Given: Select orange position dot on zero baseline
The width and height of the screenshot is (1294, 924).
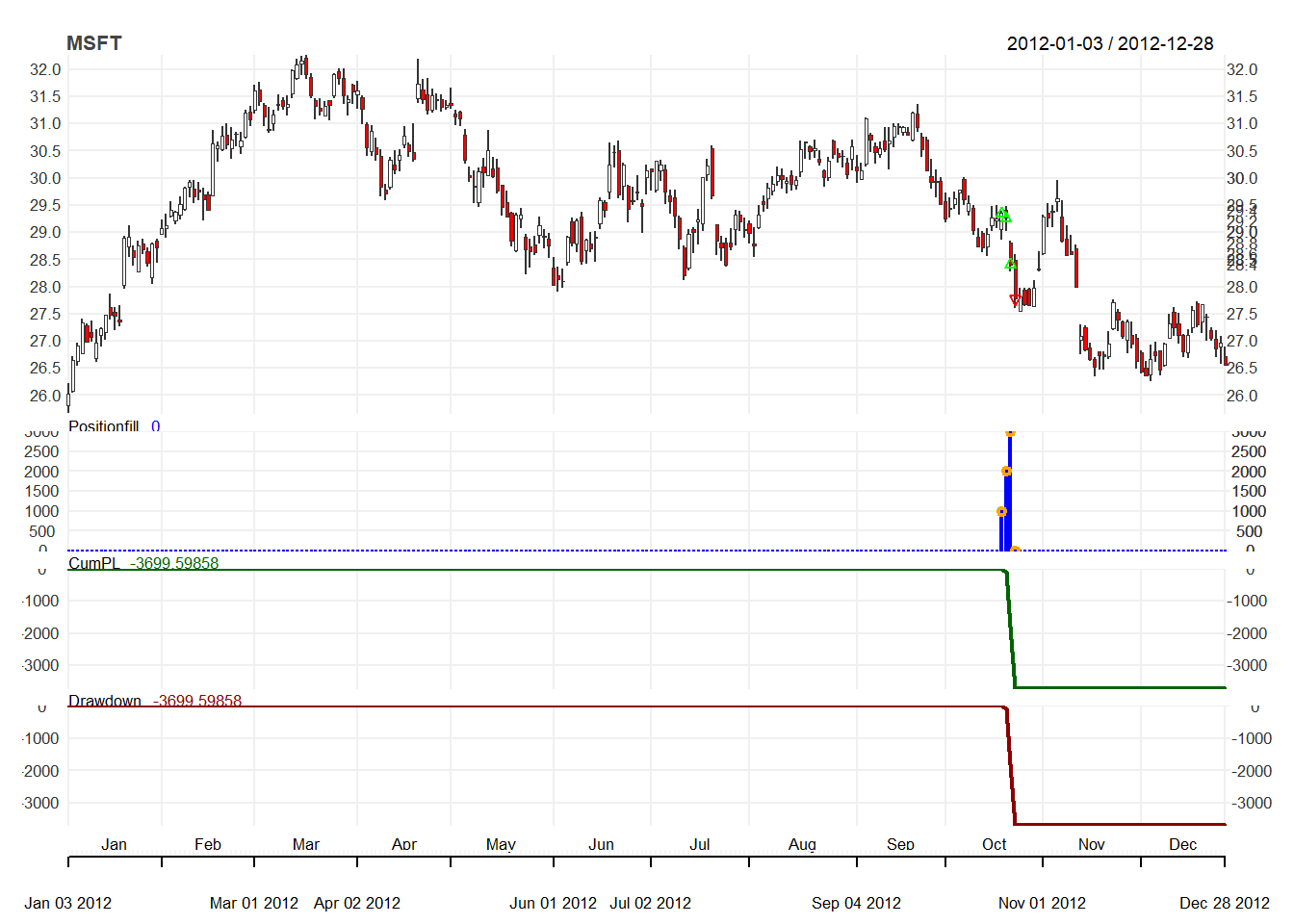Looking at the screenshot, I should (x=1015, y=551).
